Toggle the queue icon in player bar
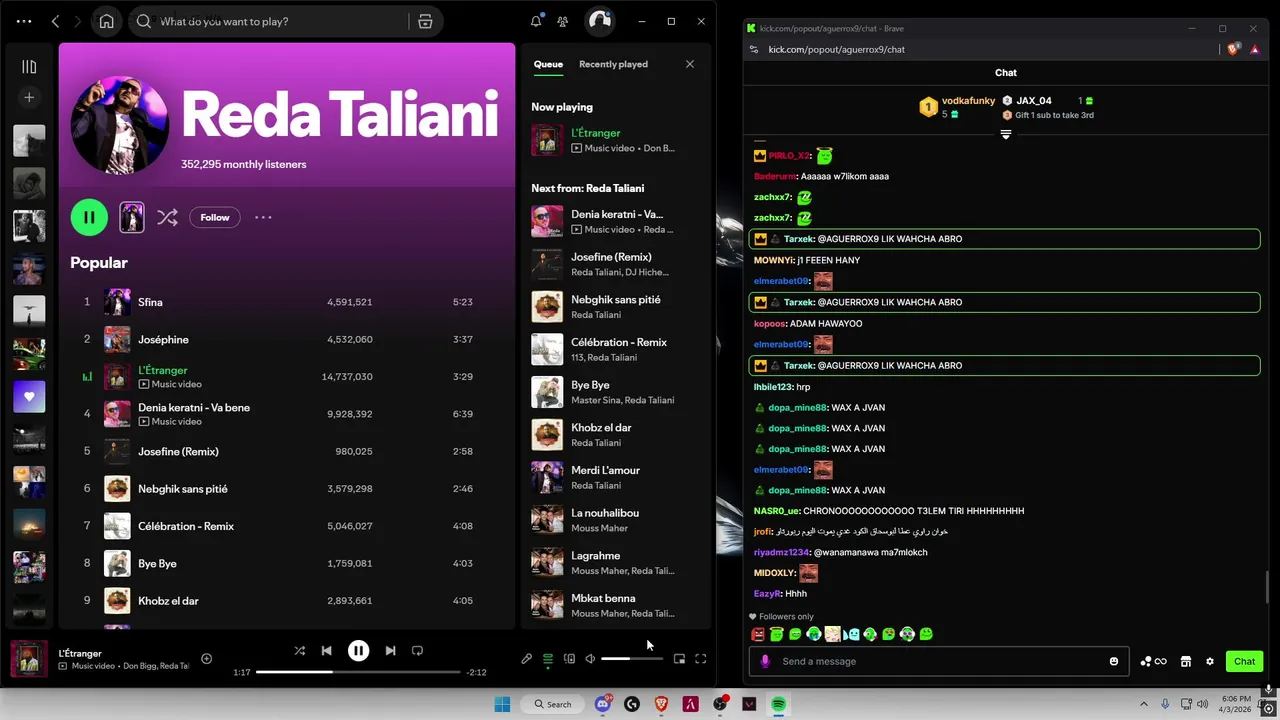This screenshot has height=720, width=1280. click(548, 658)
